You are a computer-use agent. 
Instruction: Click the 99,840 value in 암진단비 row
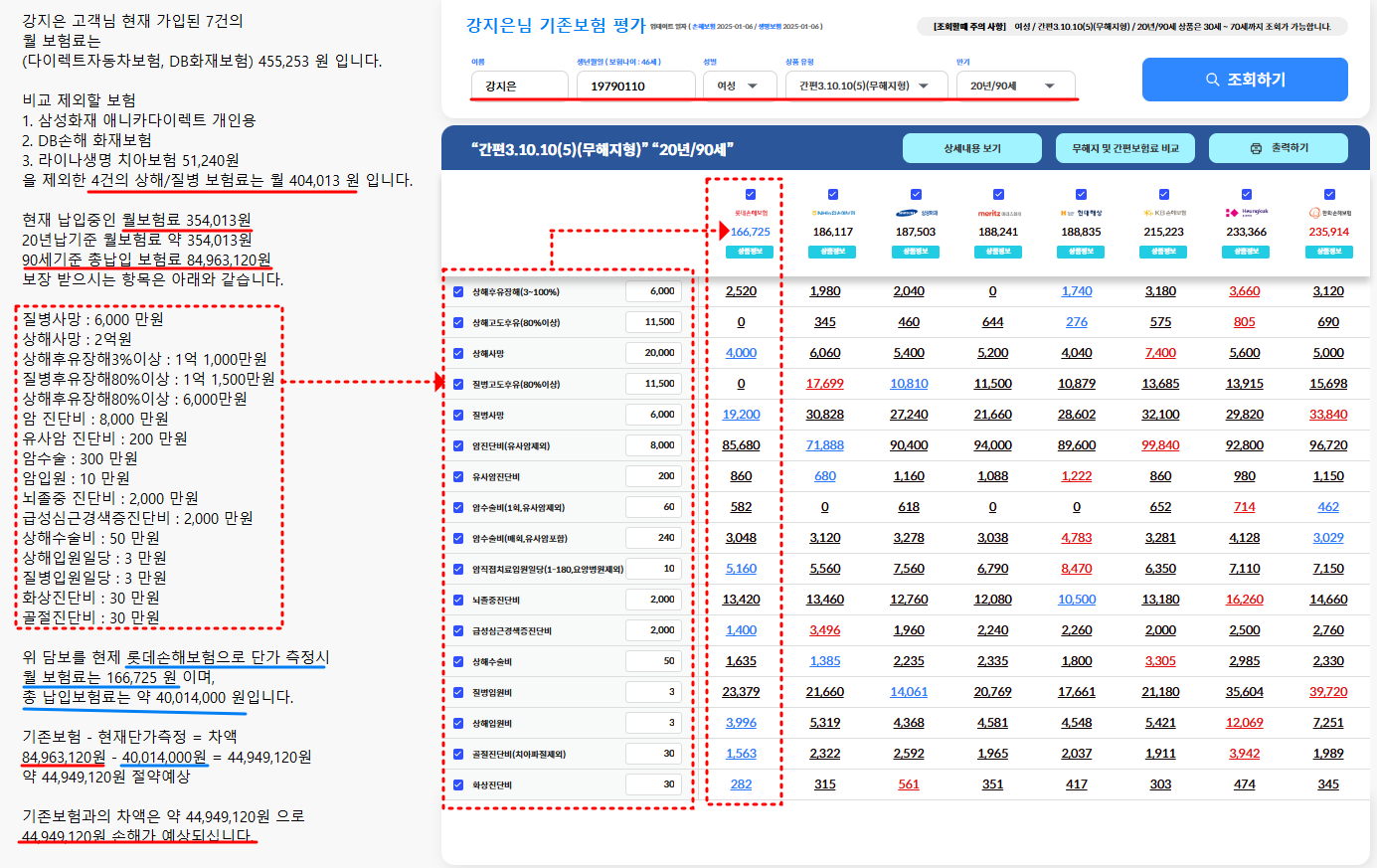[x=1160, y=445]
